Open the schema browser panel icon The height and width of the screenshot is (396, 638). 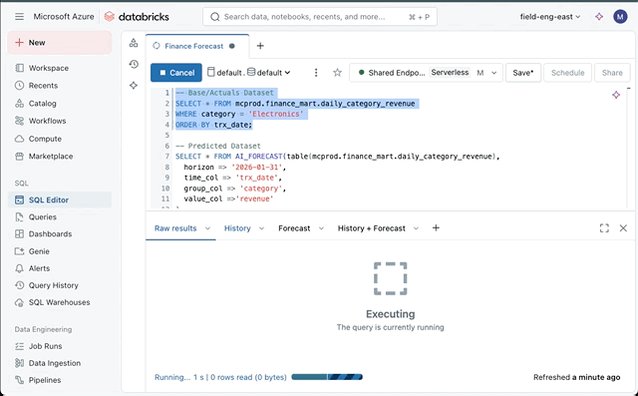pyautogui.click(x=133, y=43)
